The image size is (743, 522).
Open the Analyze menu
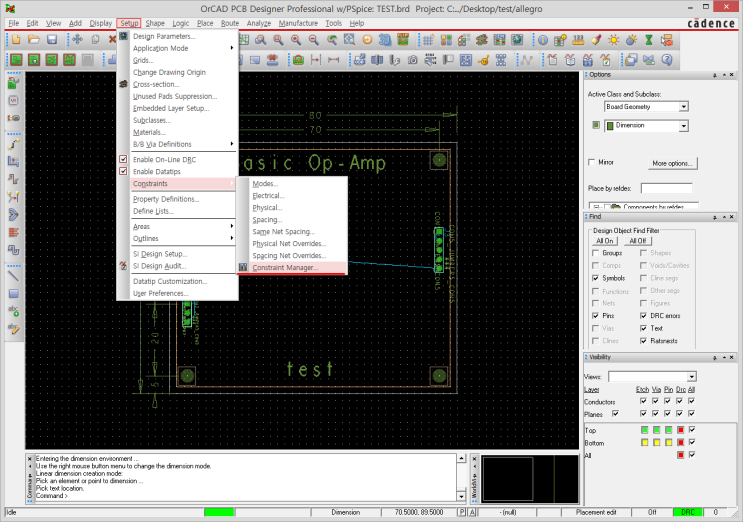(258, 22)
